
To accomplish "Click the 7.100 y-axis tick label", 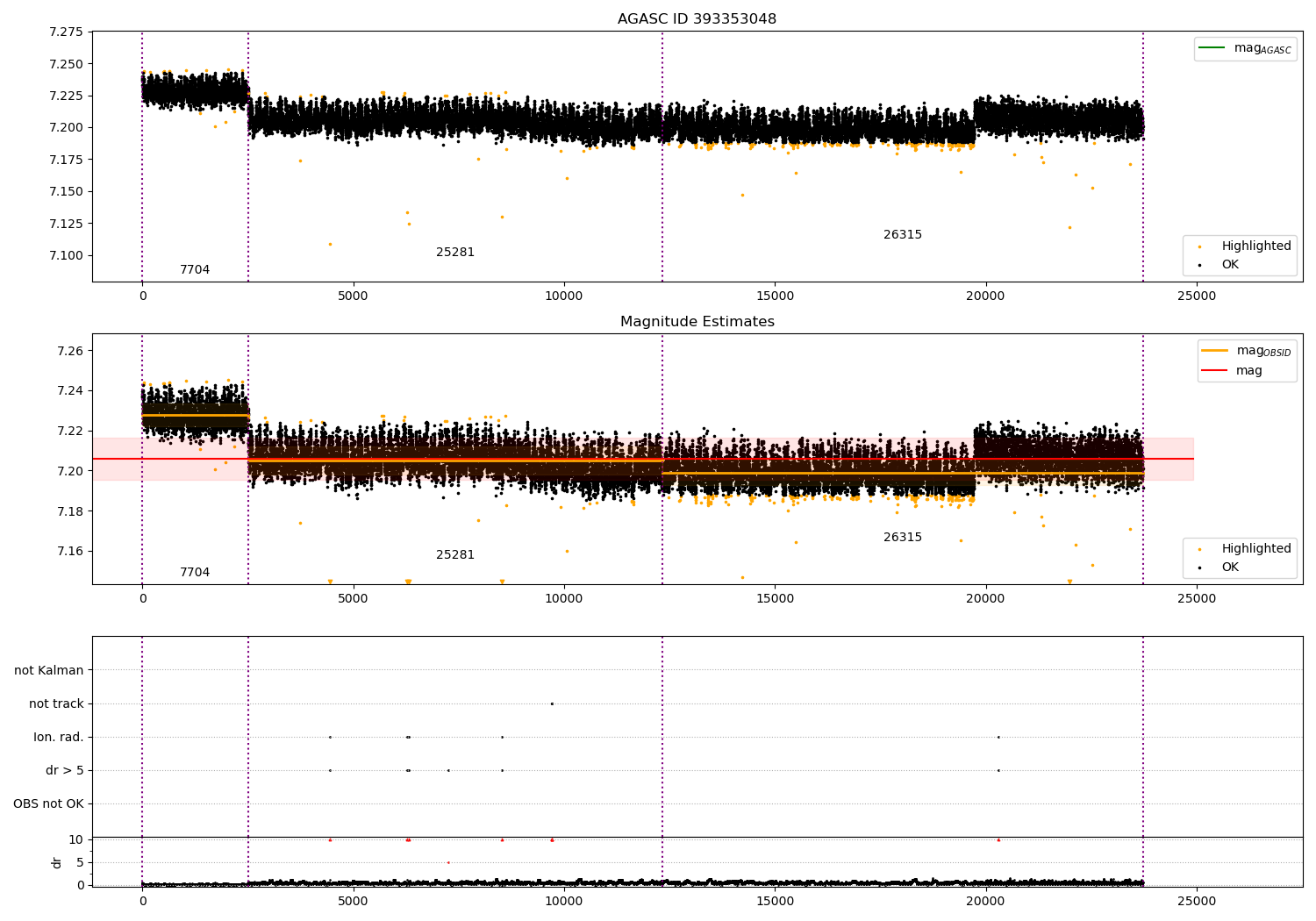I will (x=66, y=256).
